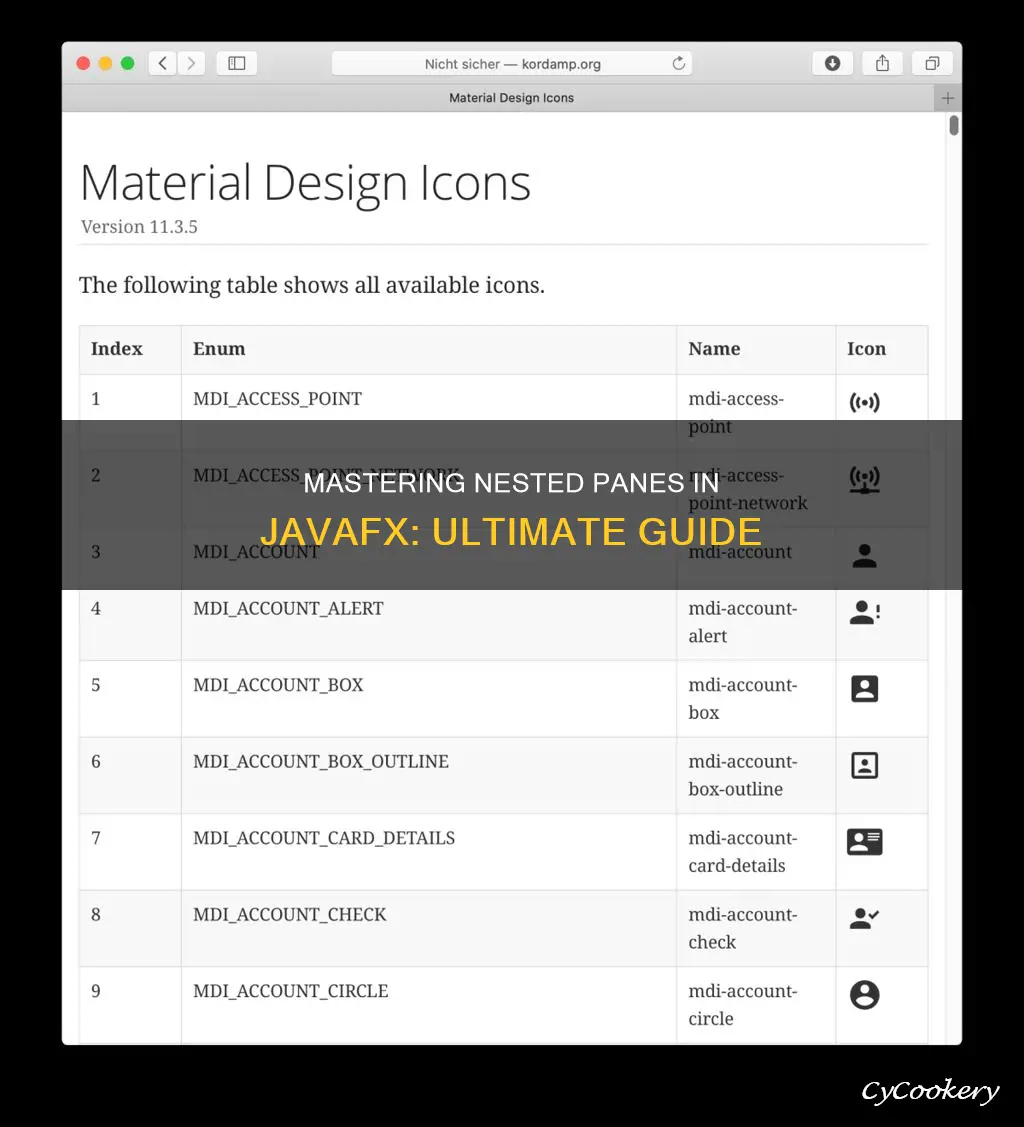Click the kordamp.org address bar
This screenshot has height=1127, width=1024.
[x=512, y=63]
